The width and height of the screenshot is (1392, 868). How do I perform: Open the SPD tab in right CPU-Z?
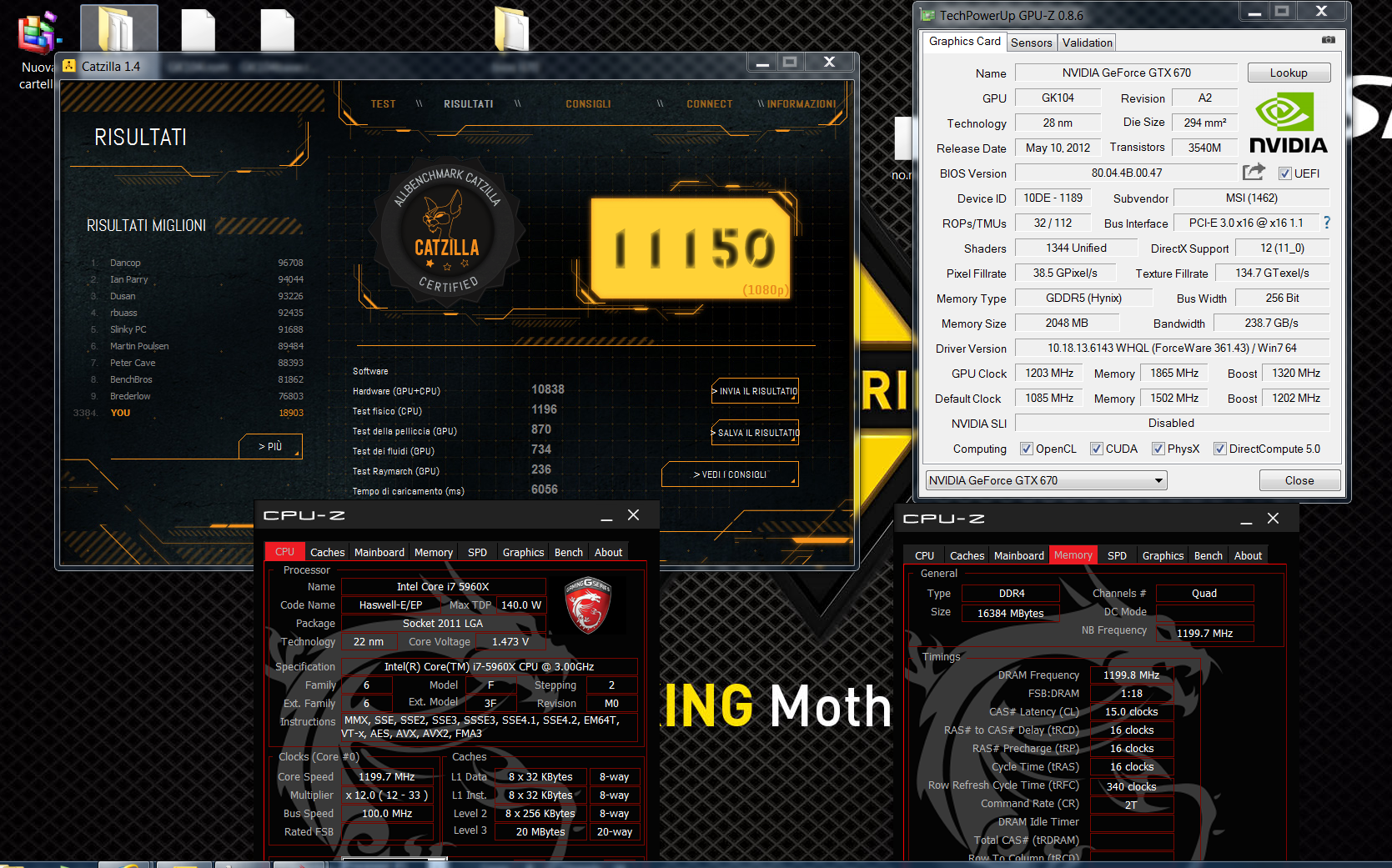(1117, 555)
